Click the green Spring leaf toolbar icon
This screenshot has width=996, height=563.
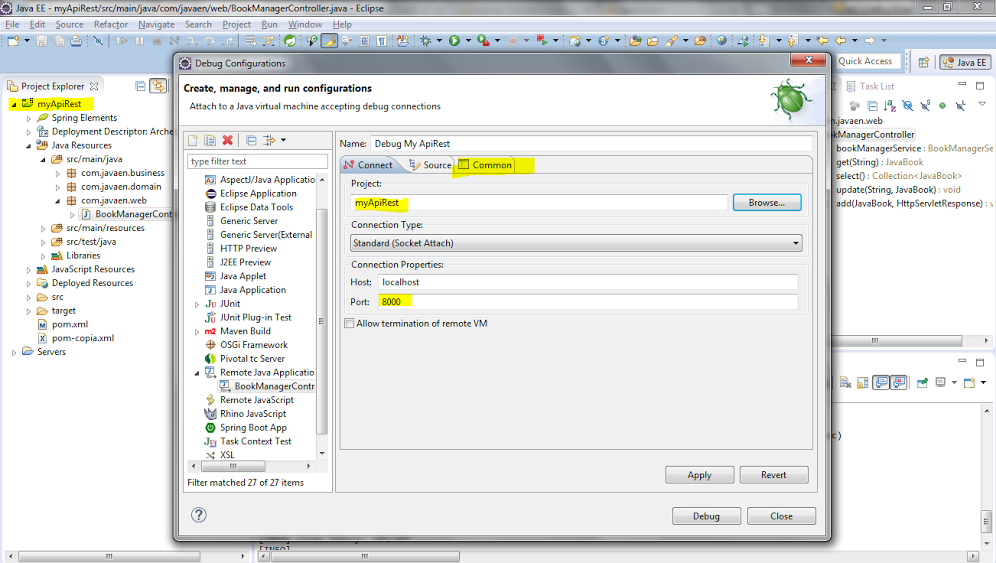pos(290,41)
